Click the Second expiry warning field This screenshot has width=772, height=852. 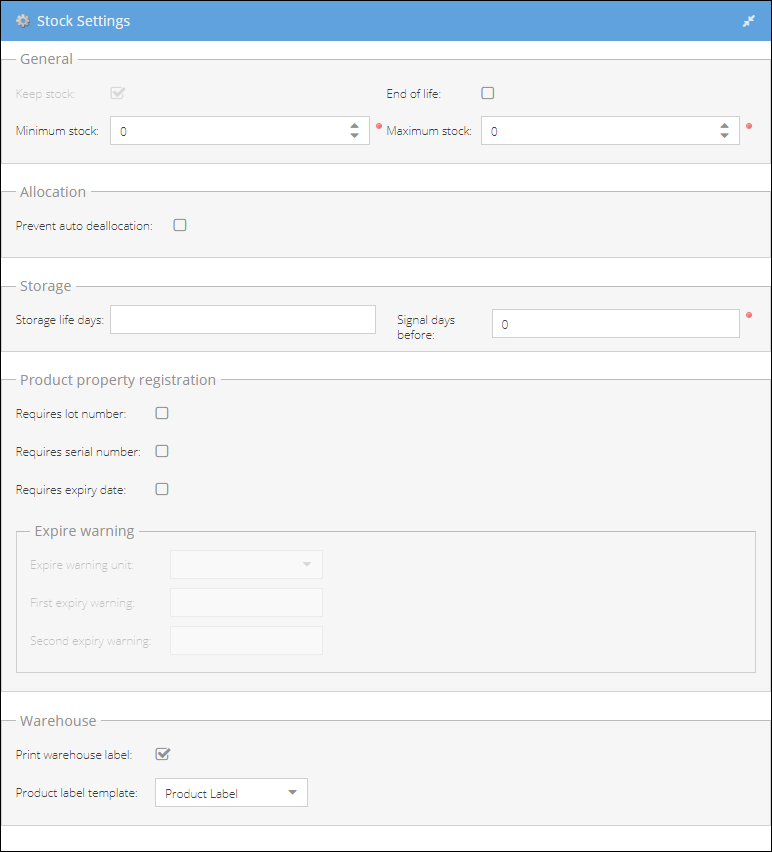click(x=246, y=640)
